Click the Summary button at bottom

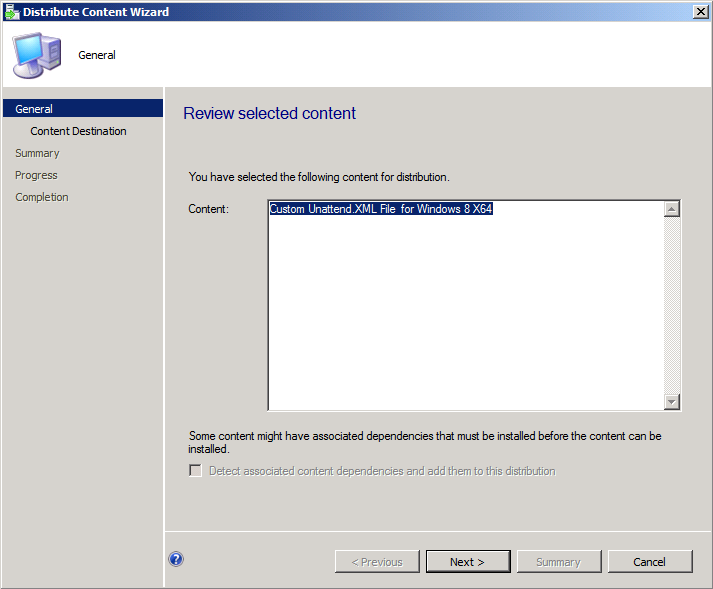tap(559, 562)
